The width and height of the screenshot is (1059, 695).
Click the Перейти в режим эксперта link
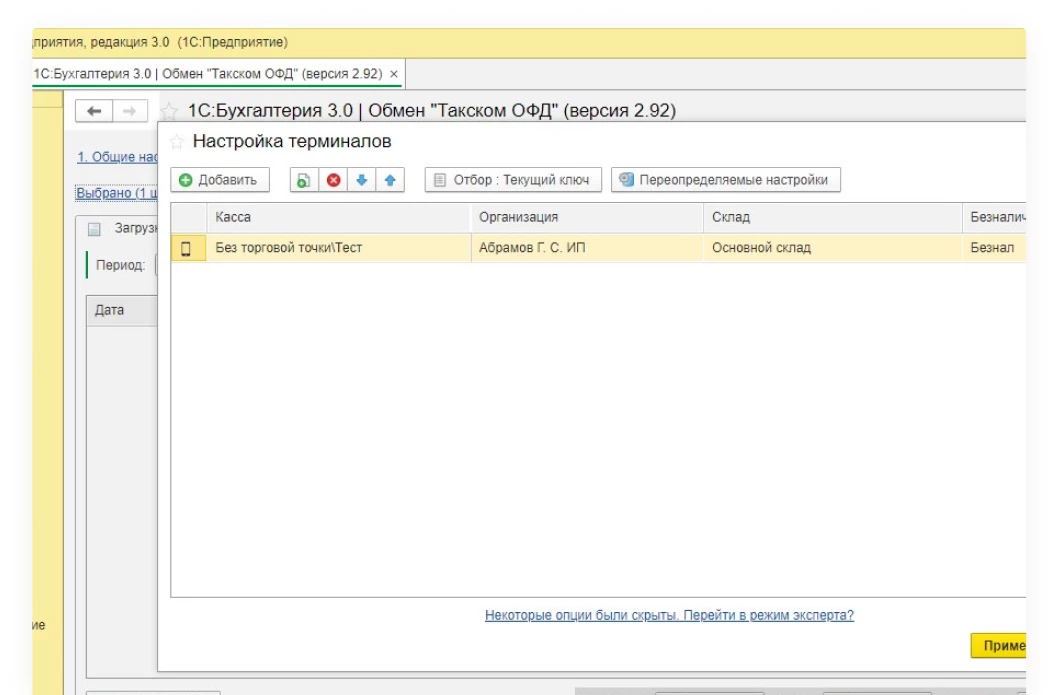point(669,615)
